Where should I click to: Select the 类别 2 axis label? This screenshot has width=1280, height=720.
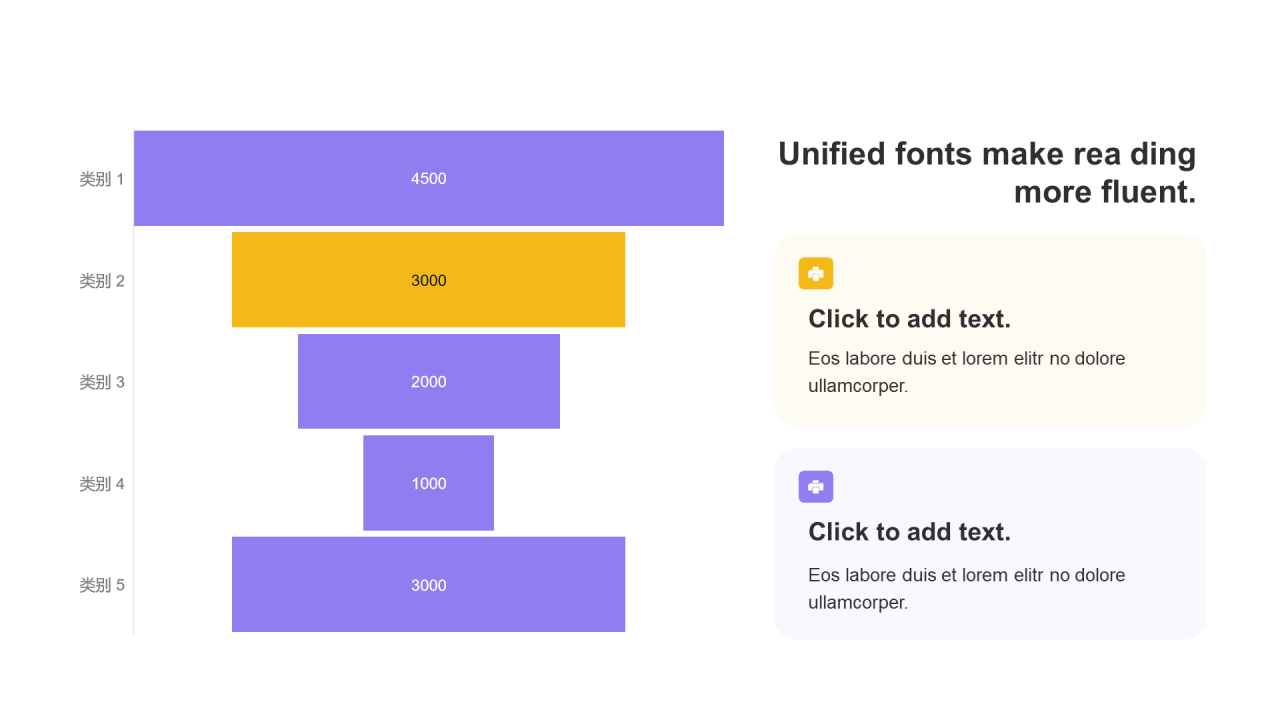pyautogui.click(x=102, y=281)
